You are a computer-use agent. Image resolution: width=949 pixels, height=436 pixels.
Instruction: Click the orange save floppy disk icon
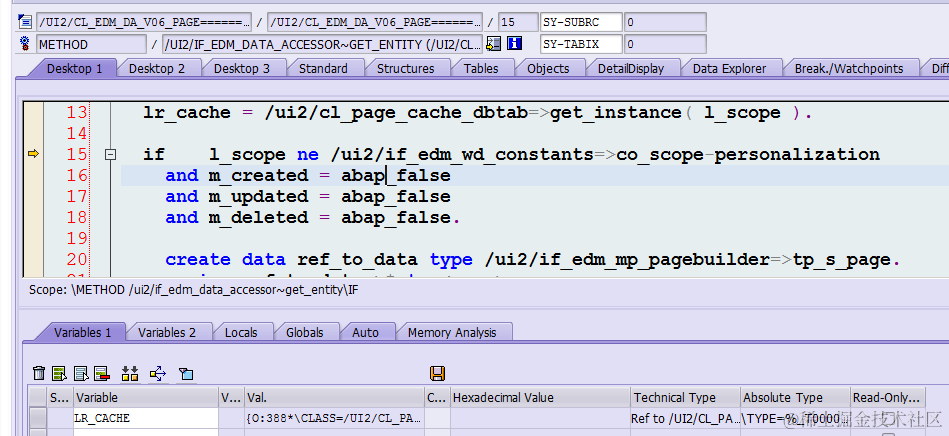point(437,374)
